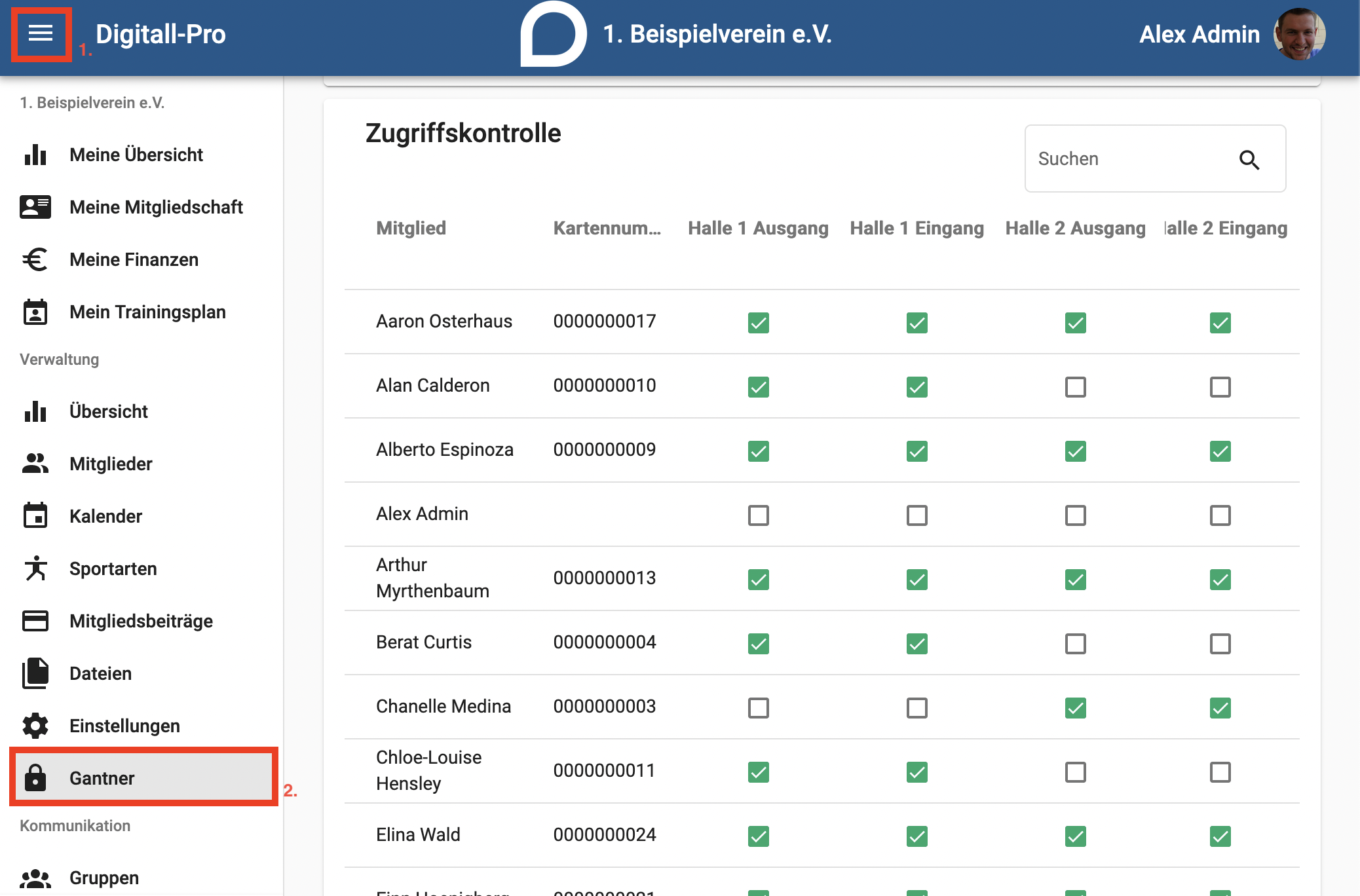1360x896 pixels.
Task: Enable Halle 1 Eingang for Alex Admin
Action: tap(917, 515)
